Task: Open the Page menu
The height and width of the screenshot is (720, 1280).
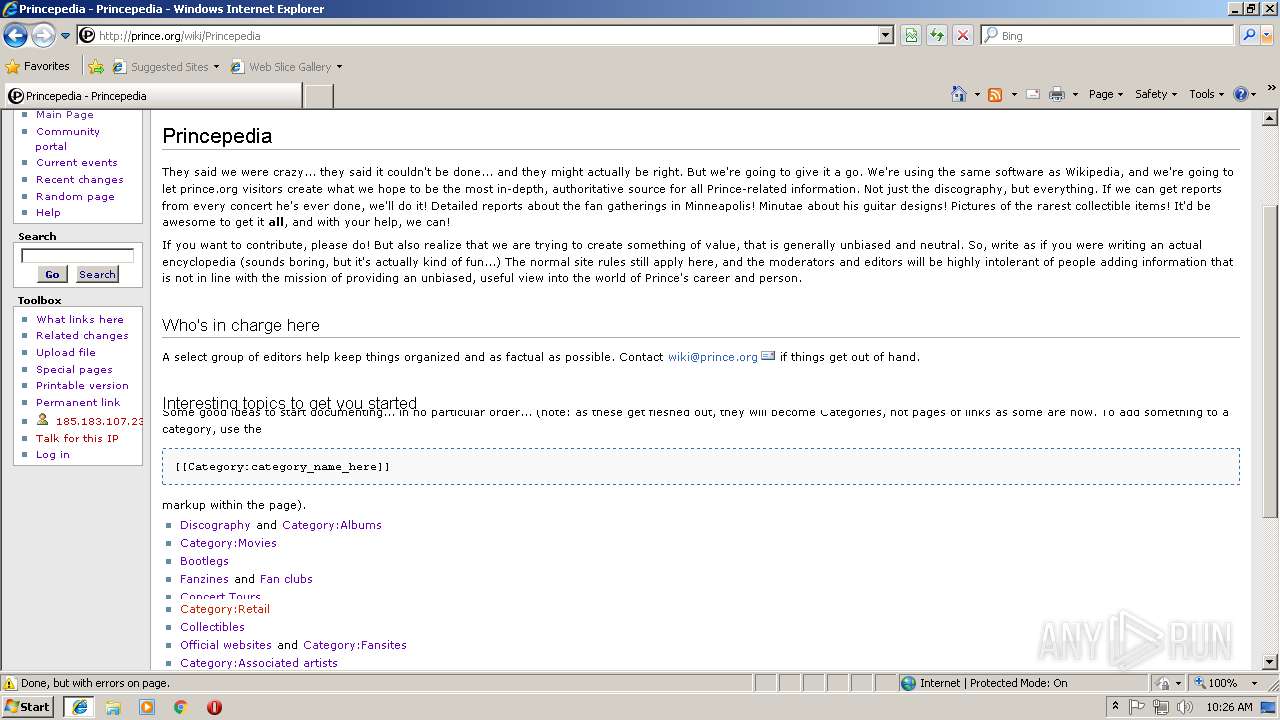Action: (1106, 94)
